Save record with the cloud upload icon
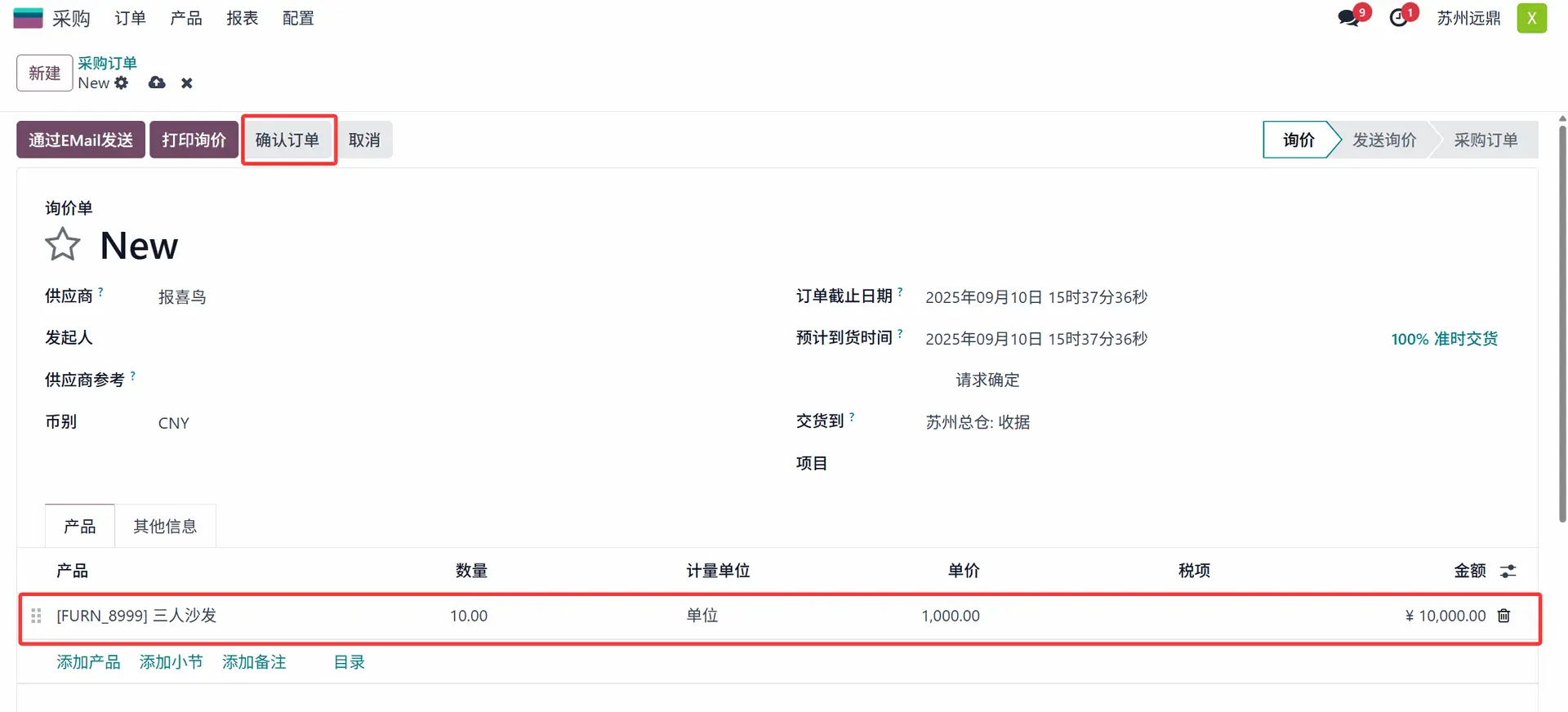Screen dimensions: 1568x712 pyautogui.click(x=157, y=83)
